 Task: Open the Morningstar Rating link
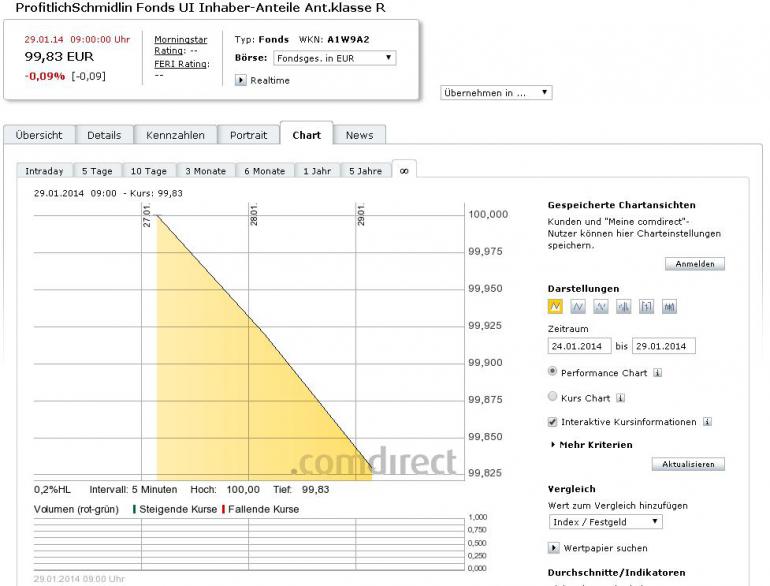tap(180, 45)
